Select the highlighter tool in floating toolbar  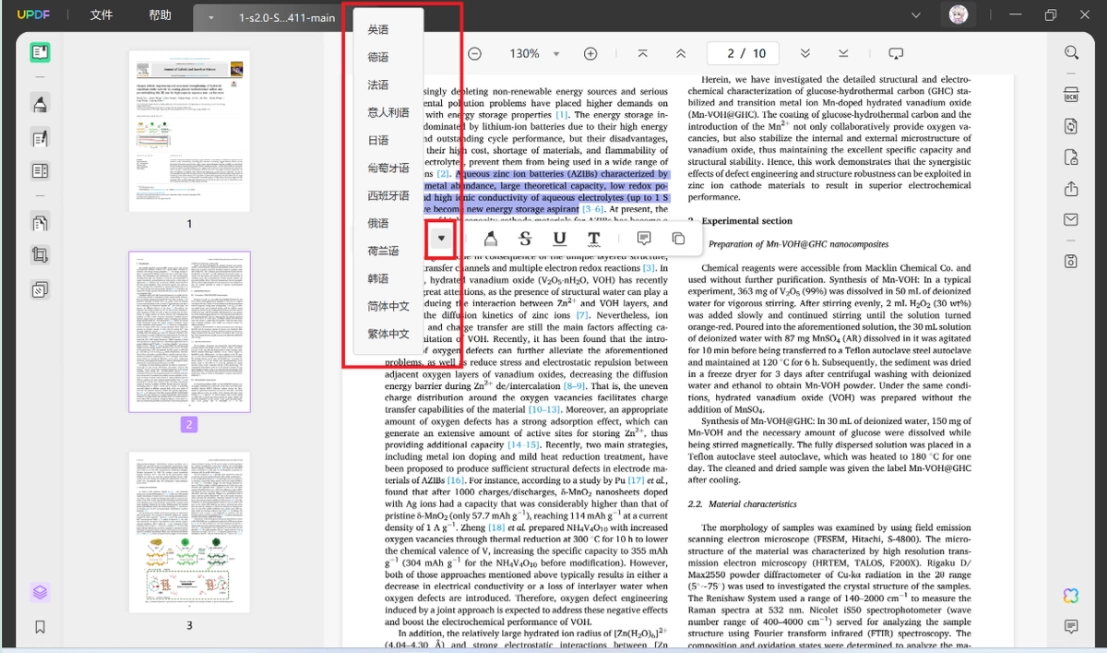coord(490,239)
